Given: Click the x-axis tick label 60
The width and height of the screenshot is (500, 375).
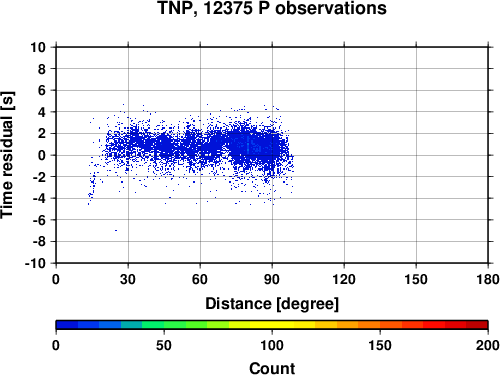Looking at the screenshot, I should (200, 279).
